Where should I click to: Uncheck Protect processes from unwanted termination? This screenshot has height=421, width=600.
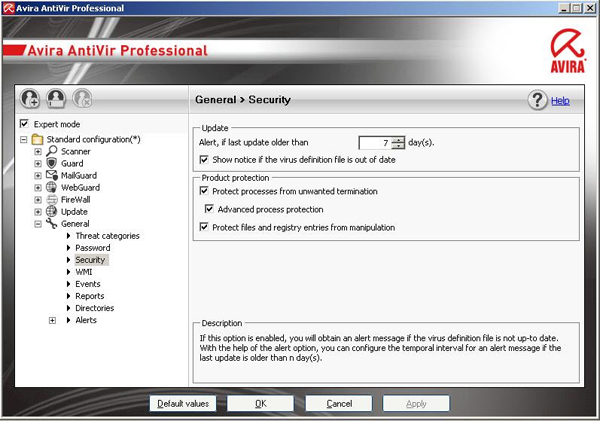pos(204,191)
